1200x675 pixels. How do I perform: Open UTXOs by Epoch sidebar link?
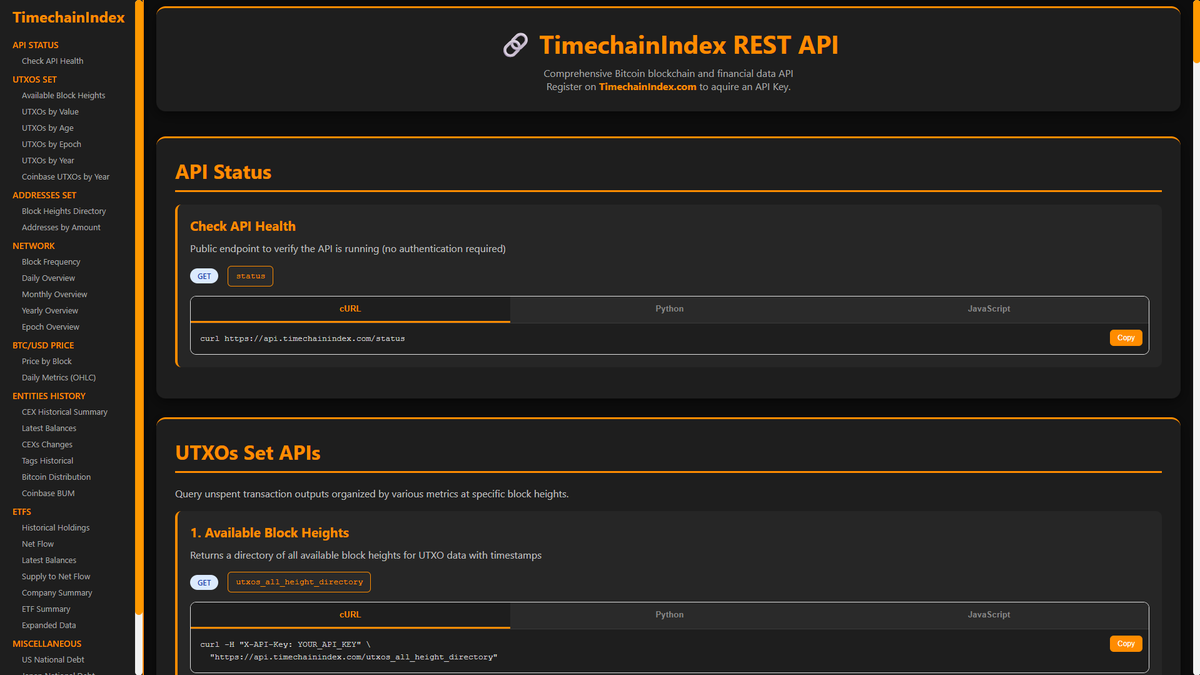click(52, 144)
